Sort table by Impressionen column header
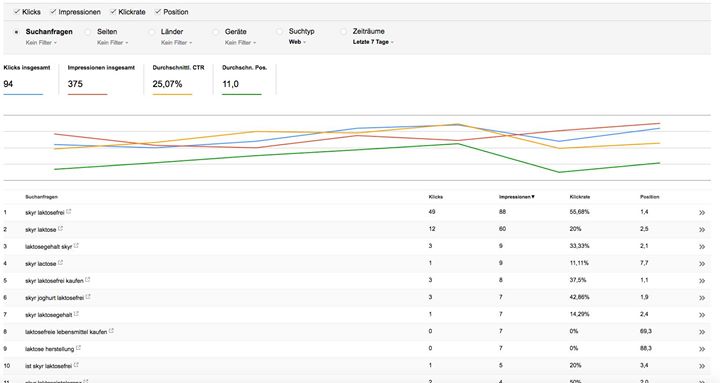The height and width of the screenshot is (383, 720). click(517, 197)
